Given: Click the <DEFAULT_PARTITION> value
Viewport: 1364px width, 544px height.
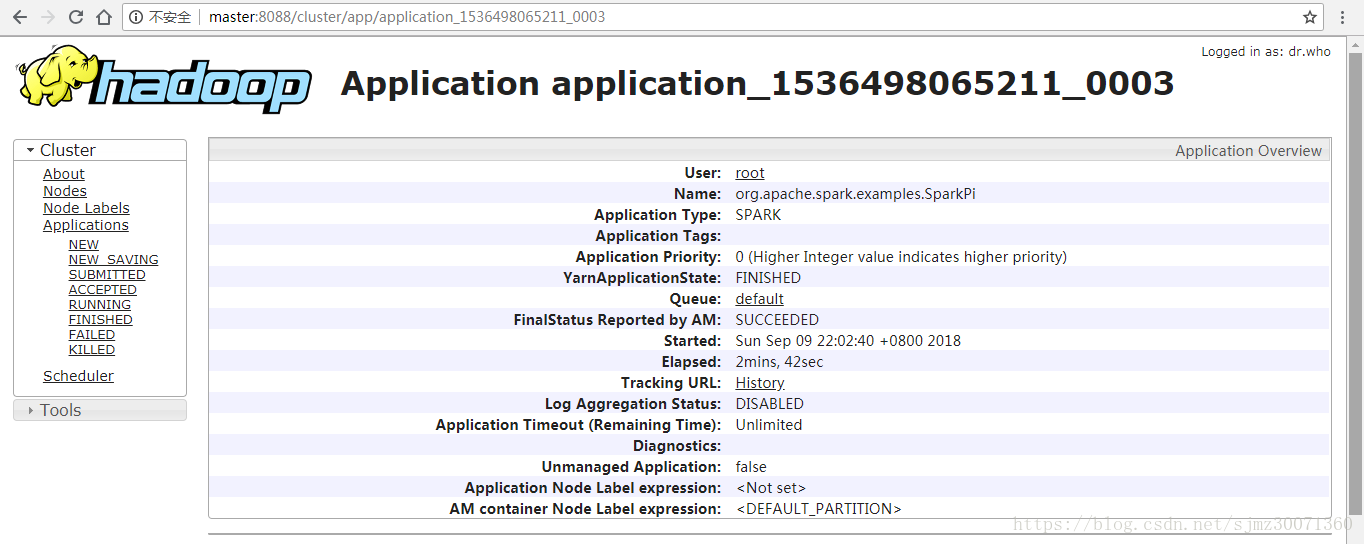Looking at the screenshot, I should tap(819, 509).
